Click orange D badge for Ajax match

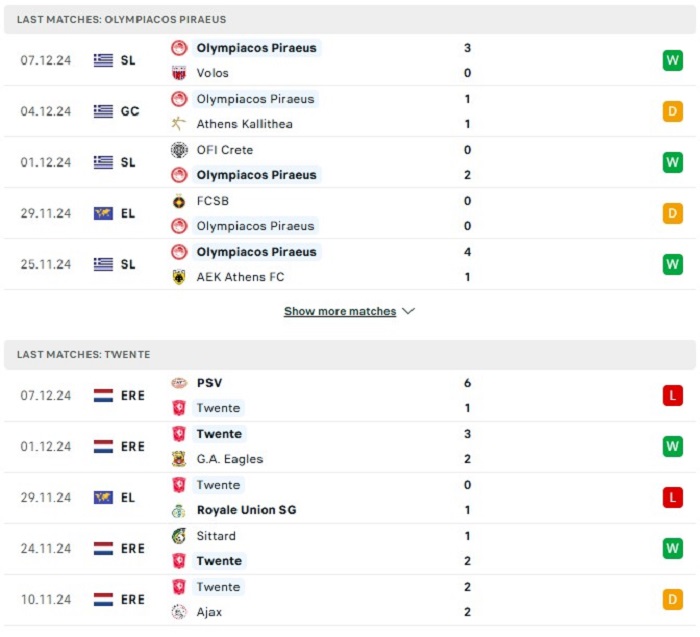tap(672, 600)
